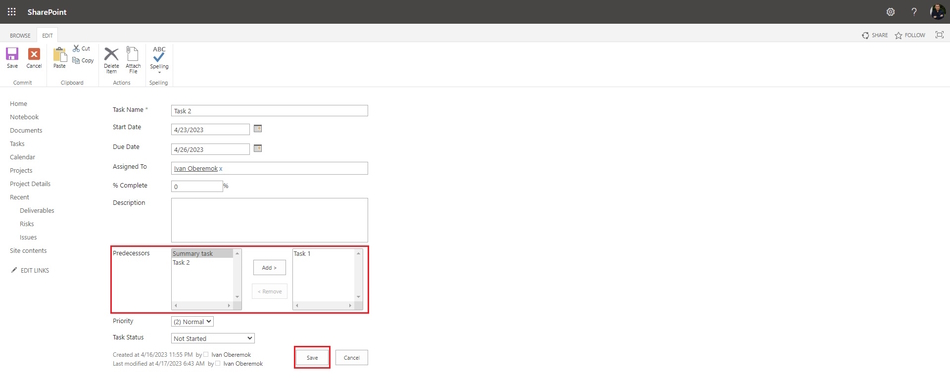Click the bottom Cancel button
The width and height of the screenshot is (950, 381).
tap(351, 358)
